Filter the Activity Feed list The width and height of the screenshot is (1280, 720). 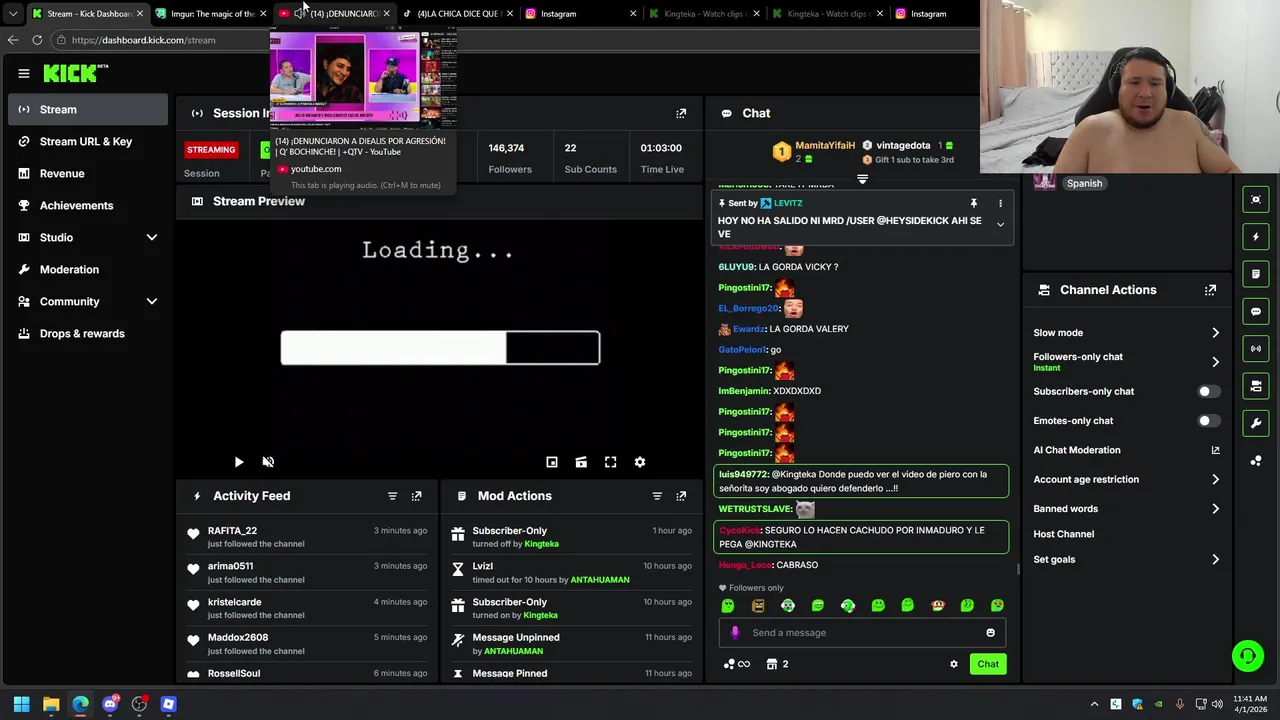(392, 496)
